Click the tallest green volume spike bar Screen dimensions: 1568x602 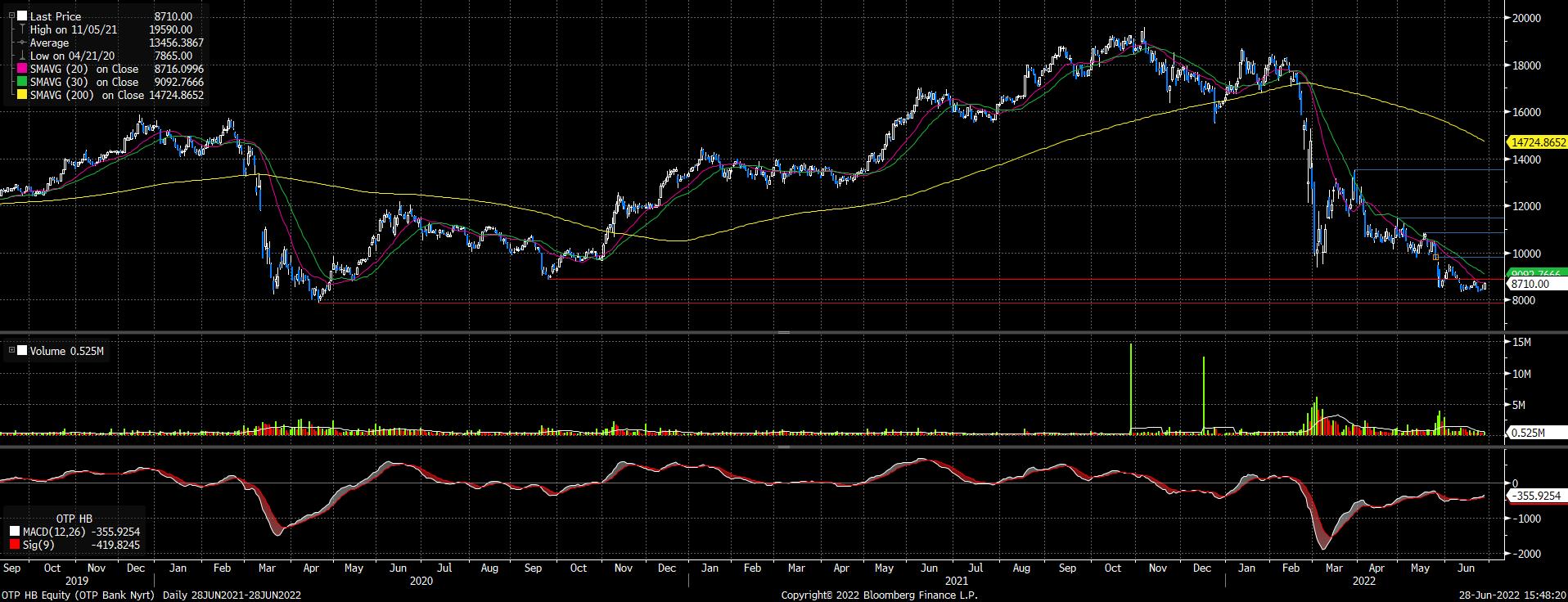(1131, 389)
